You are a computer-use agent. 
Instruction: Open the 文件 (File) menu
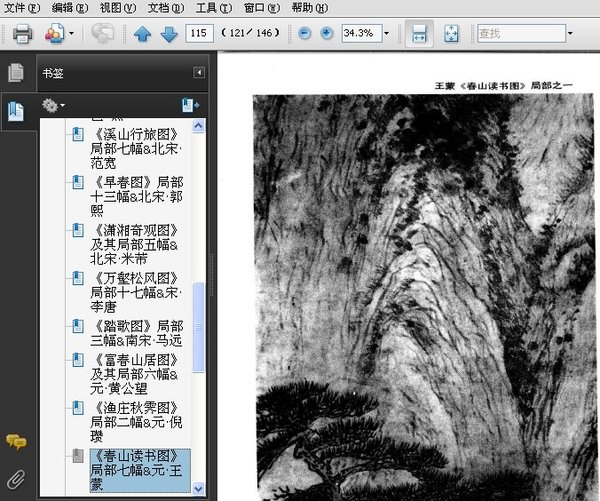(22, 8)
